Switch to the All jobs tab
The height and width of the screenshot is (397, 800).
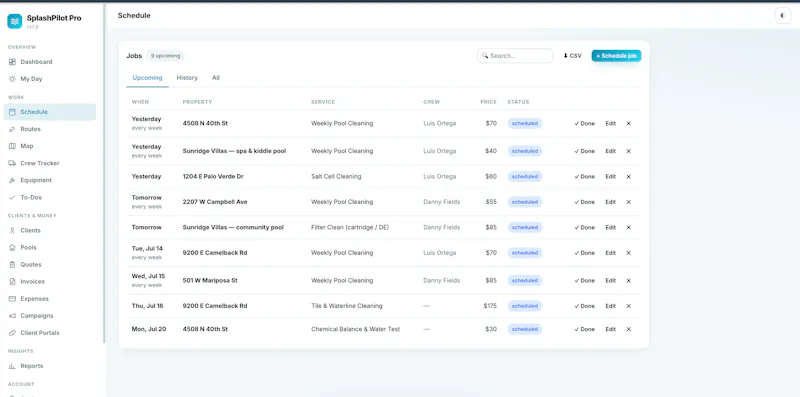(x=216, y=78)
